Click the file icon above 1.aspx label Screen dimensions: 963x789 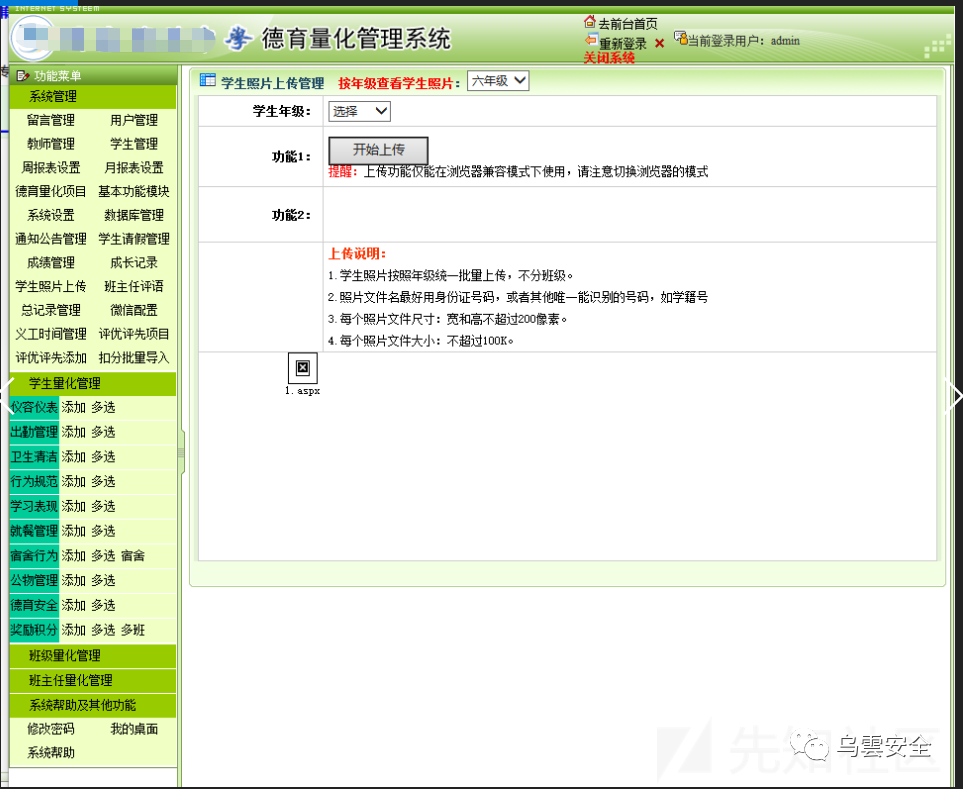click(x=303, y=369)
